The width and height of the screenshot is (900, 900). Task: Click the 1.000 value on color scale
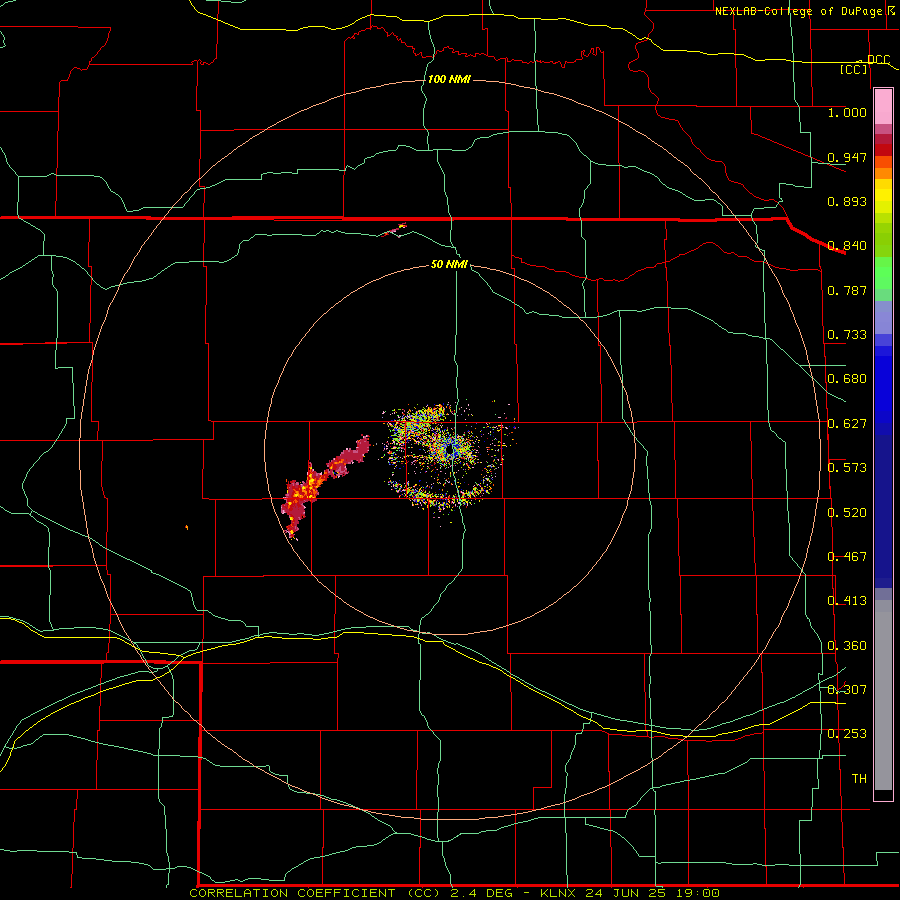coord(847,112)
